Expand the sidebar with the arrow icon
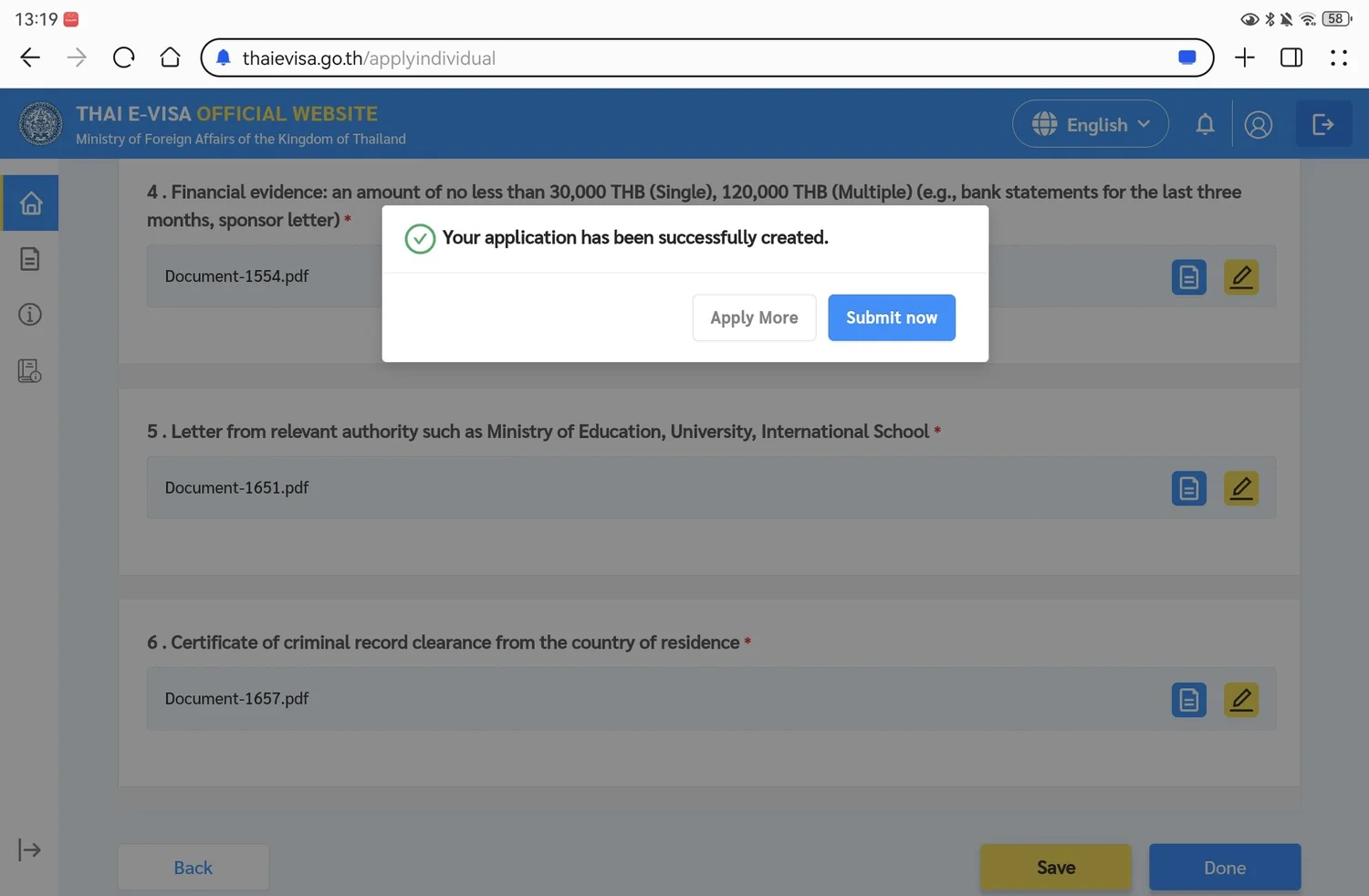1369x896 pixels. [29, 850]
